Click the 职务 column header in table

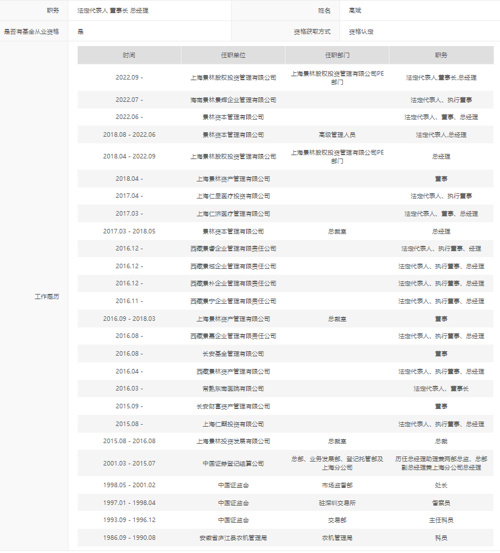point(441,55)
